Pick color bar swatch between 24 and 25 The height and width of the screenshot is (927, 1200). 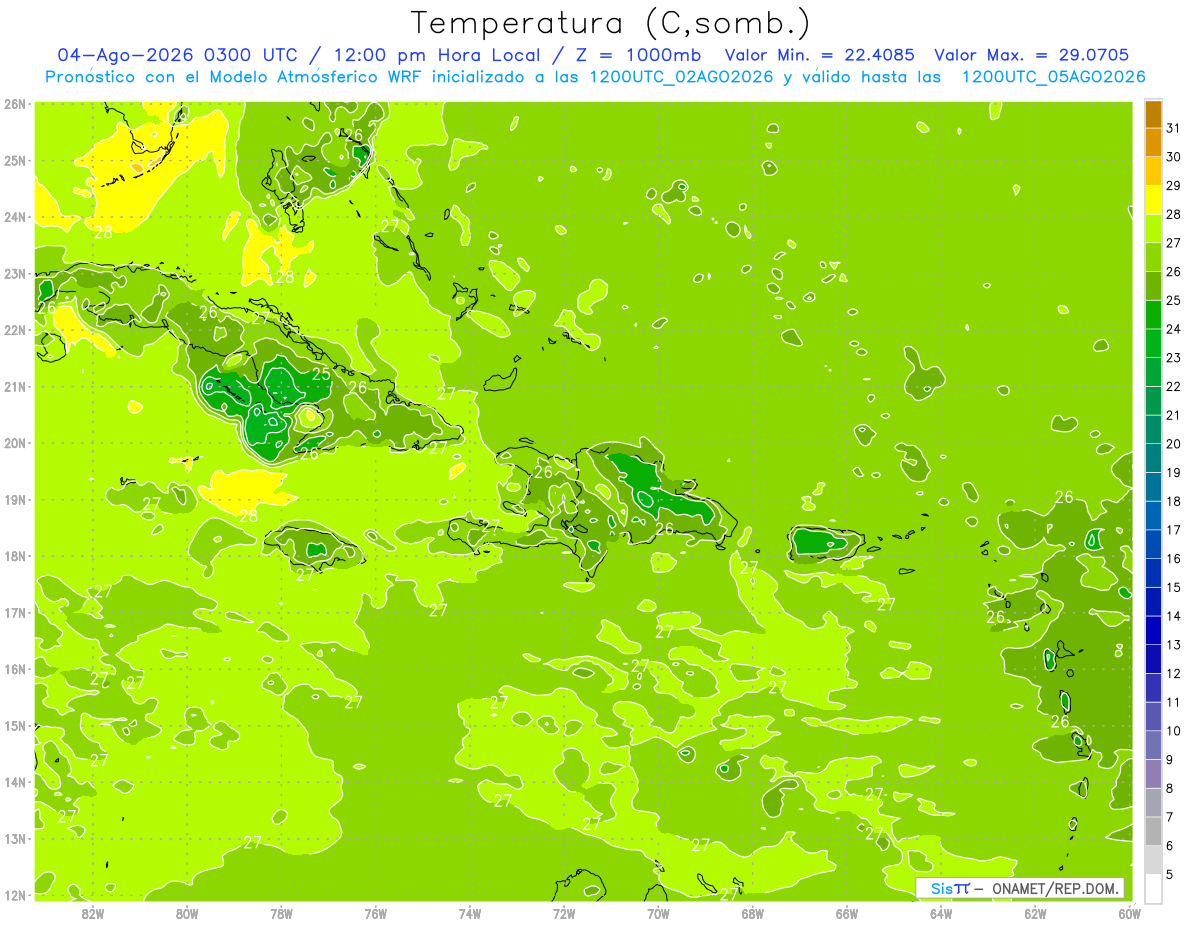click(x=1153, y=315)
